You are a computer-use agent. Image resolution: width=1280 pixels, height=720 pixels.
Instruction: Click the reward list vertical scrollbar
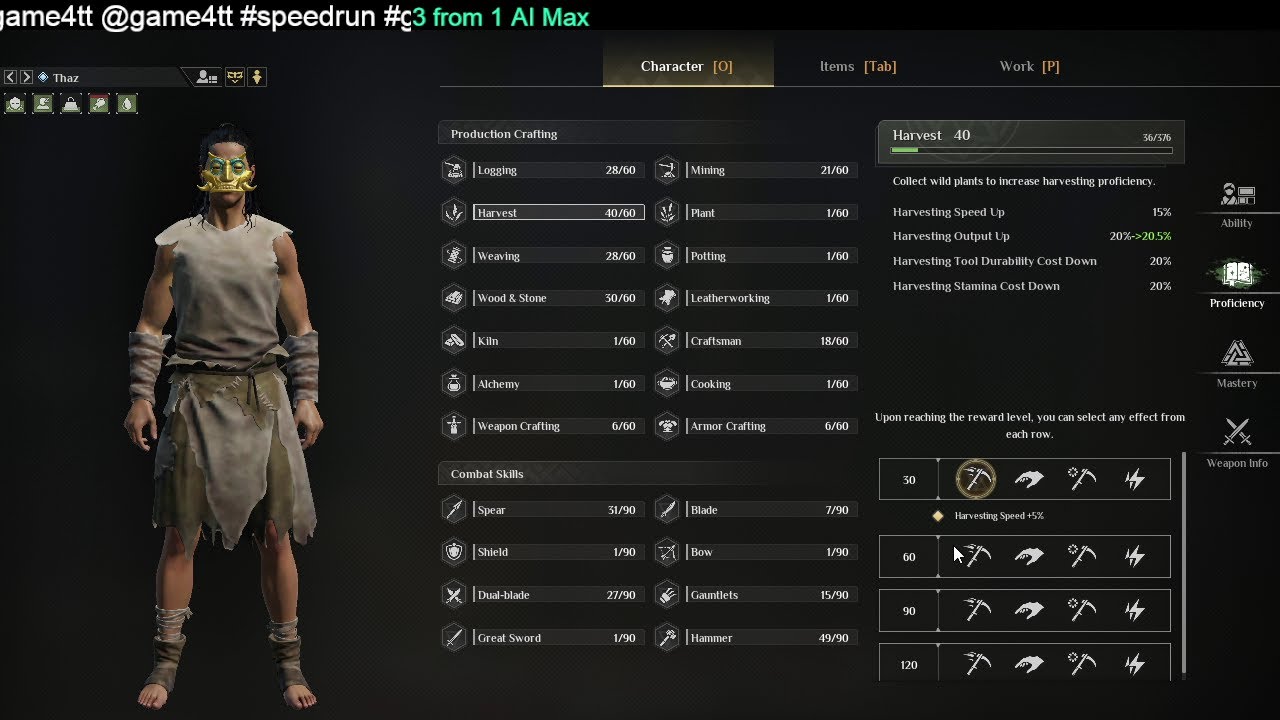pos(1183,565)
